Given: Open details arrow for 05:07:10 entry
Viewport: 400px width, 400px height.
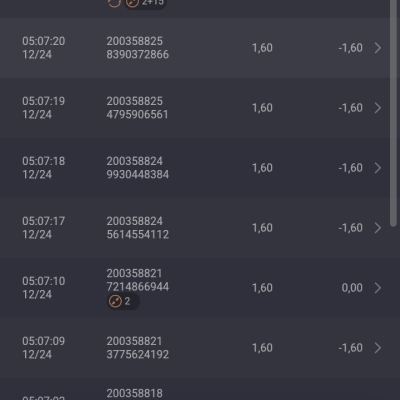Looking at the screenshot, I should 378,288.
